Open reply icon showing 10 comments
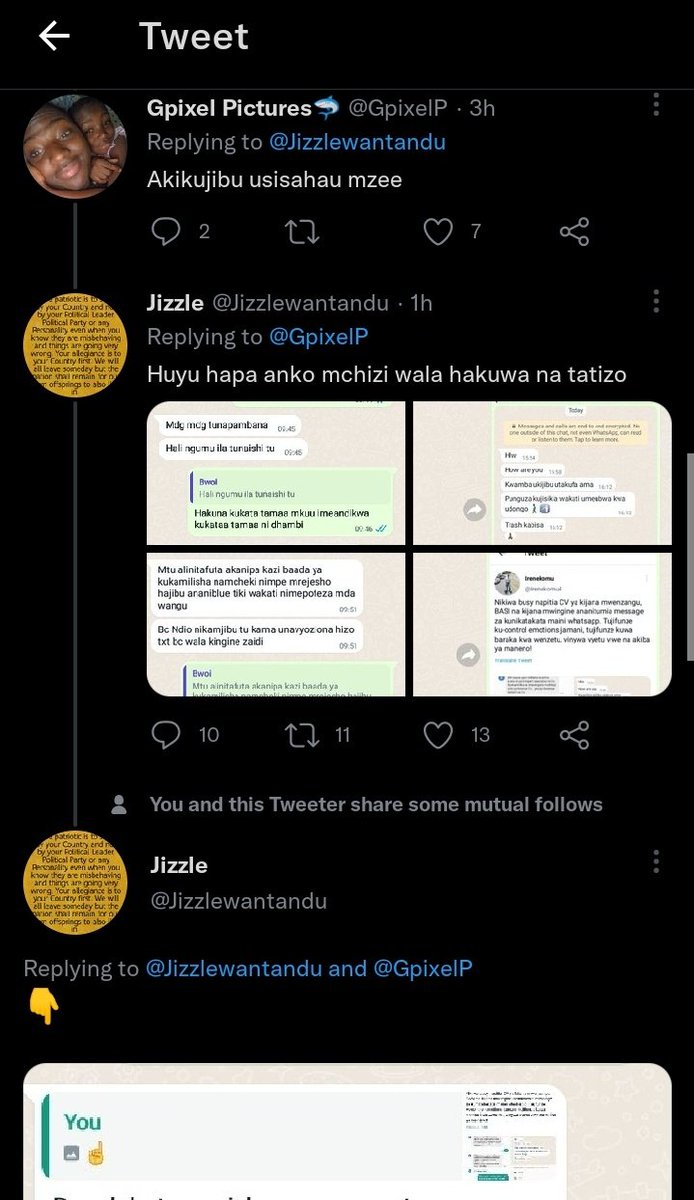 pos(164,735)
